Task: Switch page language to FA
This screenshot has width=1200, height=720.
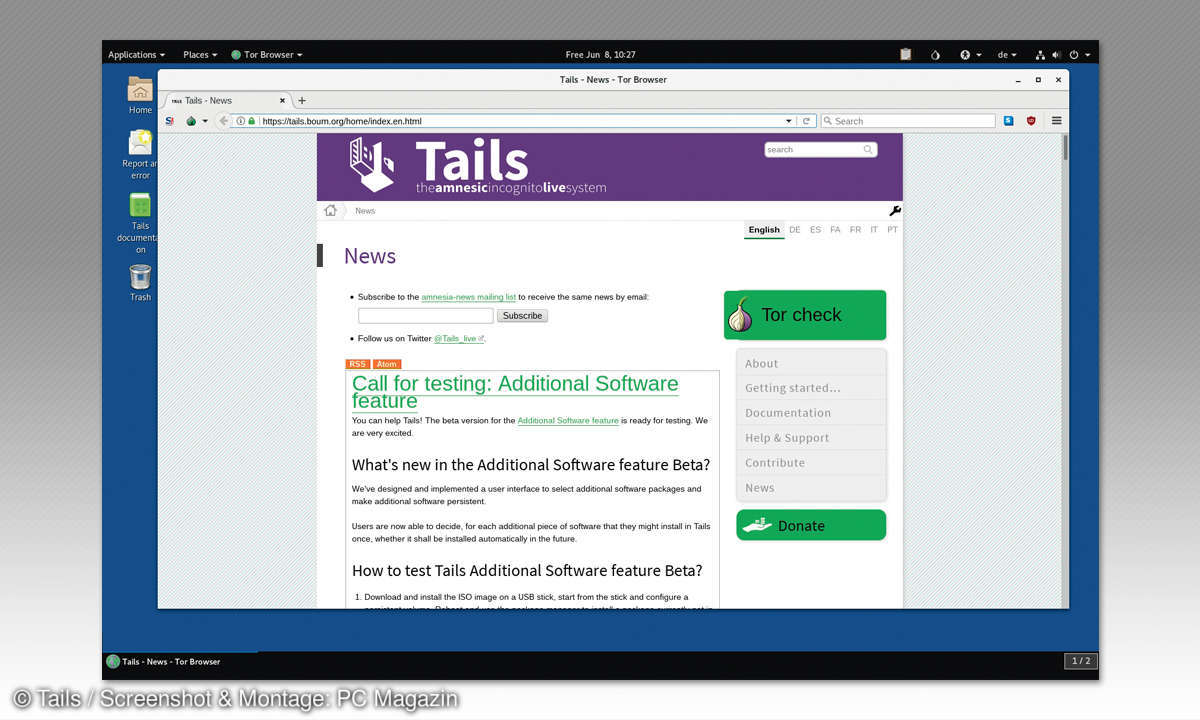Action: [x=835, y=229]
